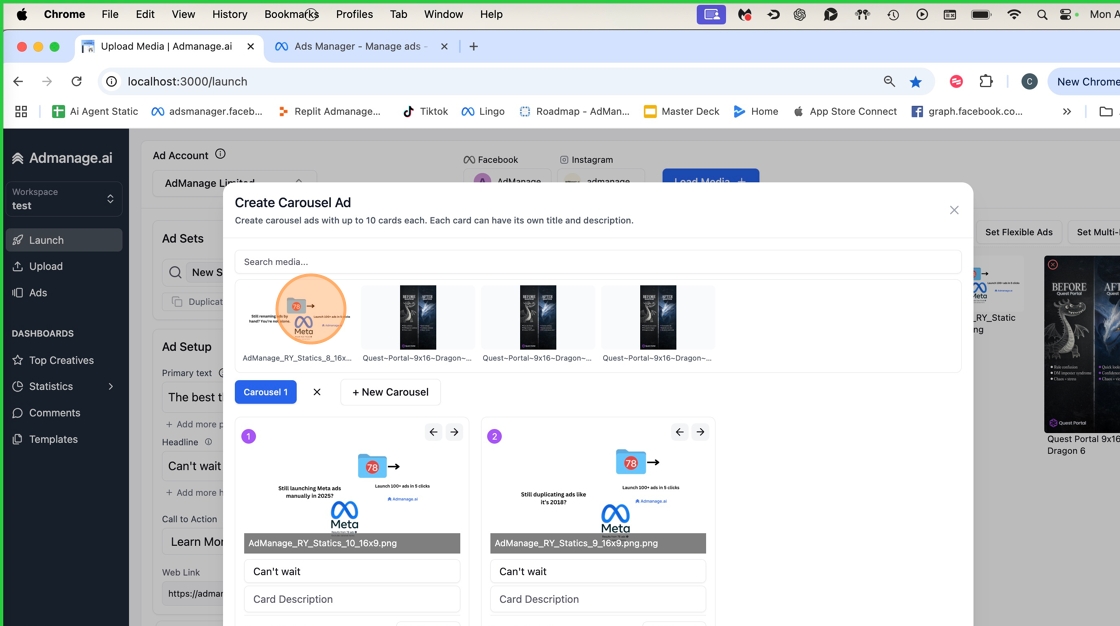
Task: Open the Profiles menu
Action: 354,14
